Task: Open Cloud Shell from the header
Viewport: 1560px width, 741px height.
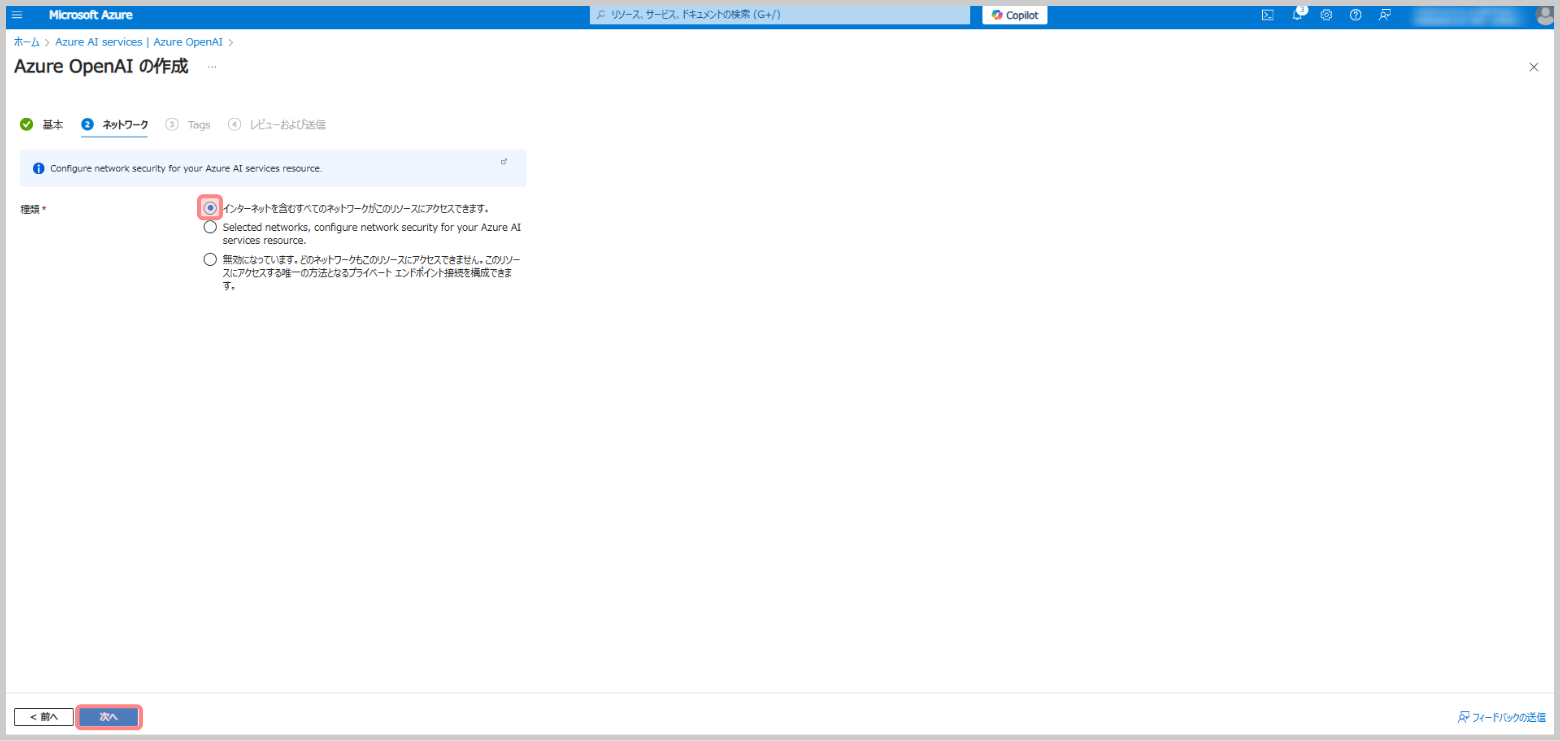Action: point(1267,15)
